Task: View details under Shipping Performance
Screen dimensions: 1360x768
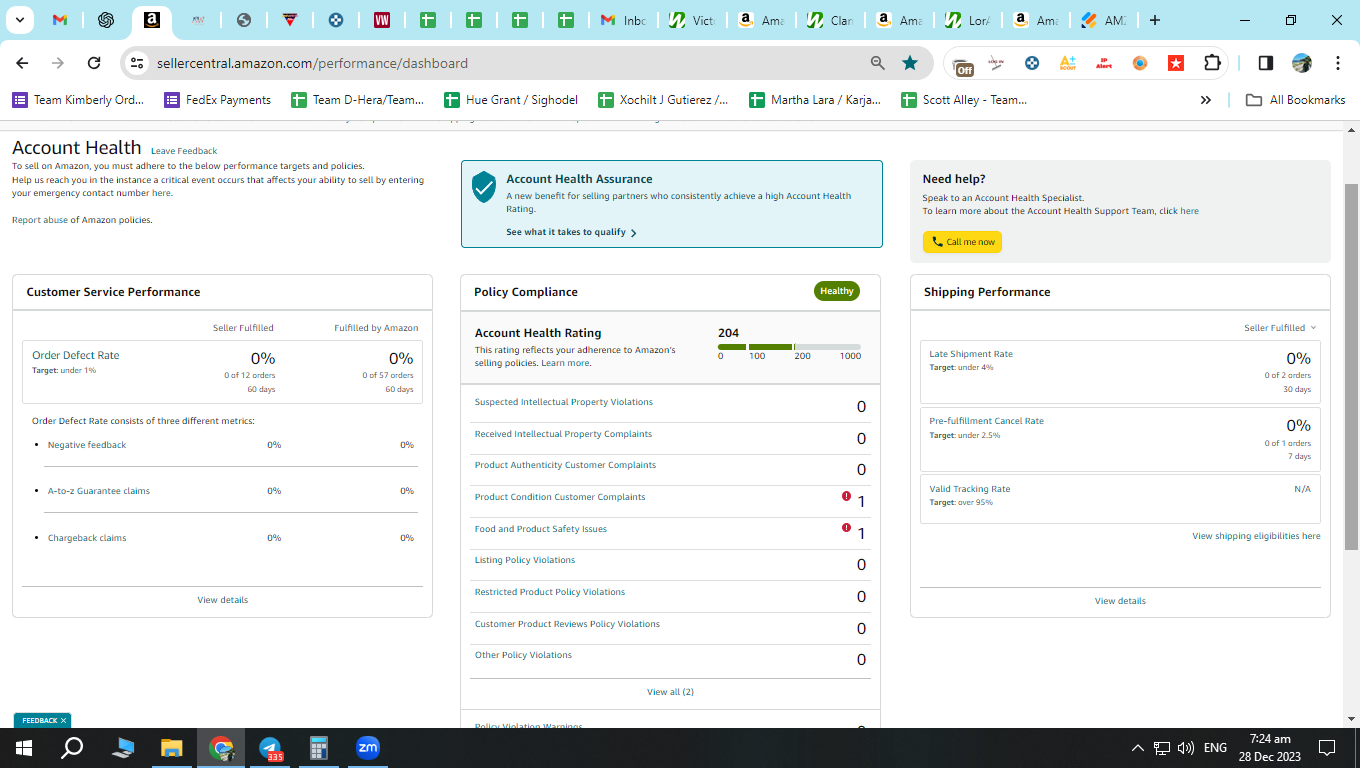Action: pos(1120,601)
